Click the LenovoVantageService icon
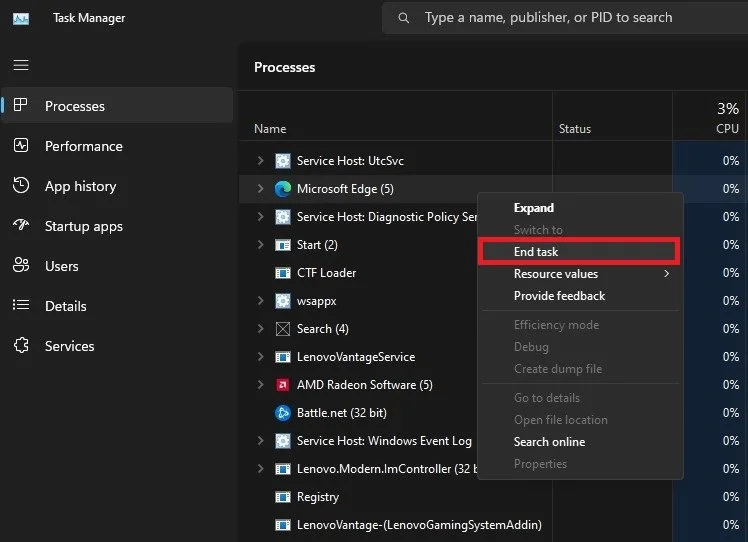 click(283, 357)
